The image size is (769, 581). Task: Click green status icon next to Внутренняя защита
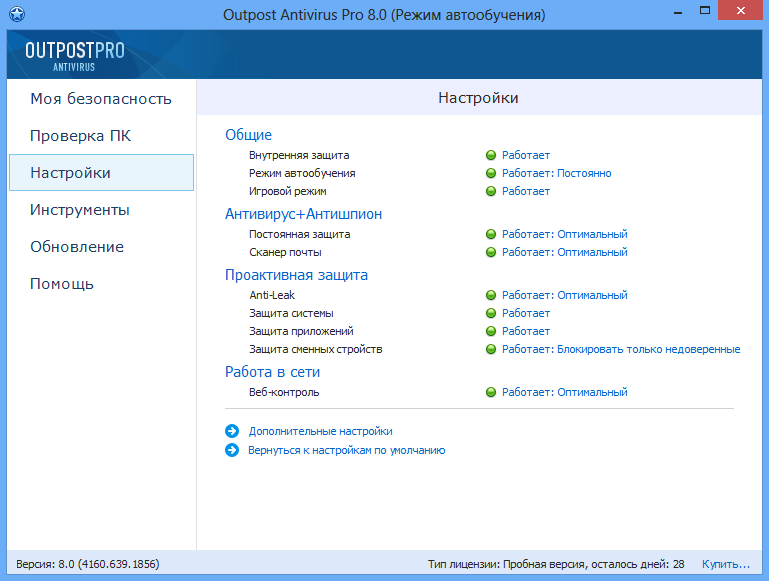[x=491, y=155]
